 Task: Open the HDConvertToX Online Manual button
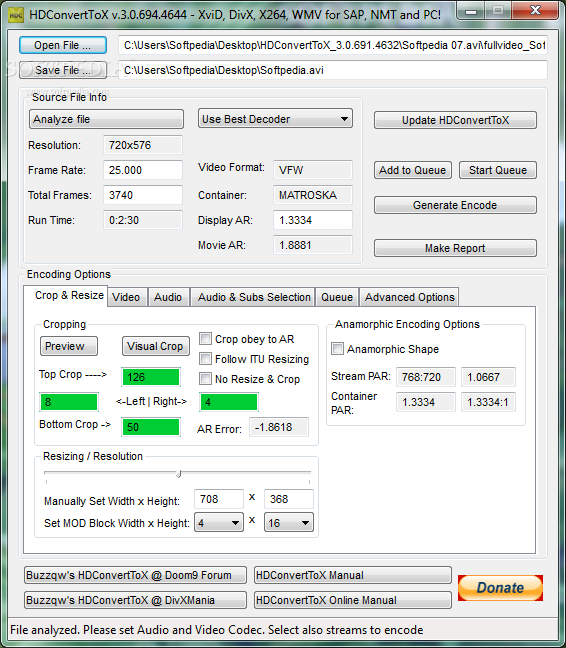pyautogui.click(x=353, y=600)
